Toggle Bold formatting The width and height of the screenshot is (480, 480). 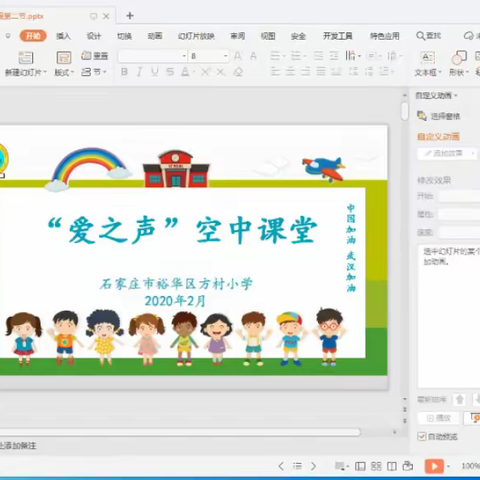124,72
